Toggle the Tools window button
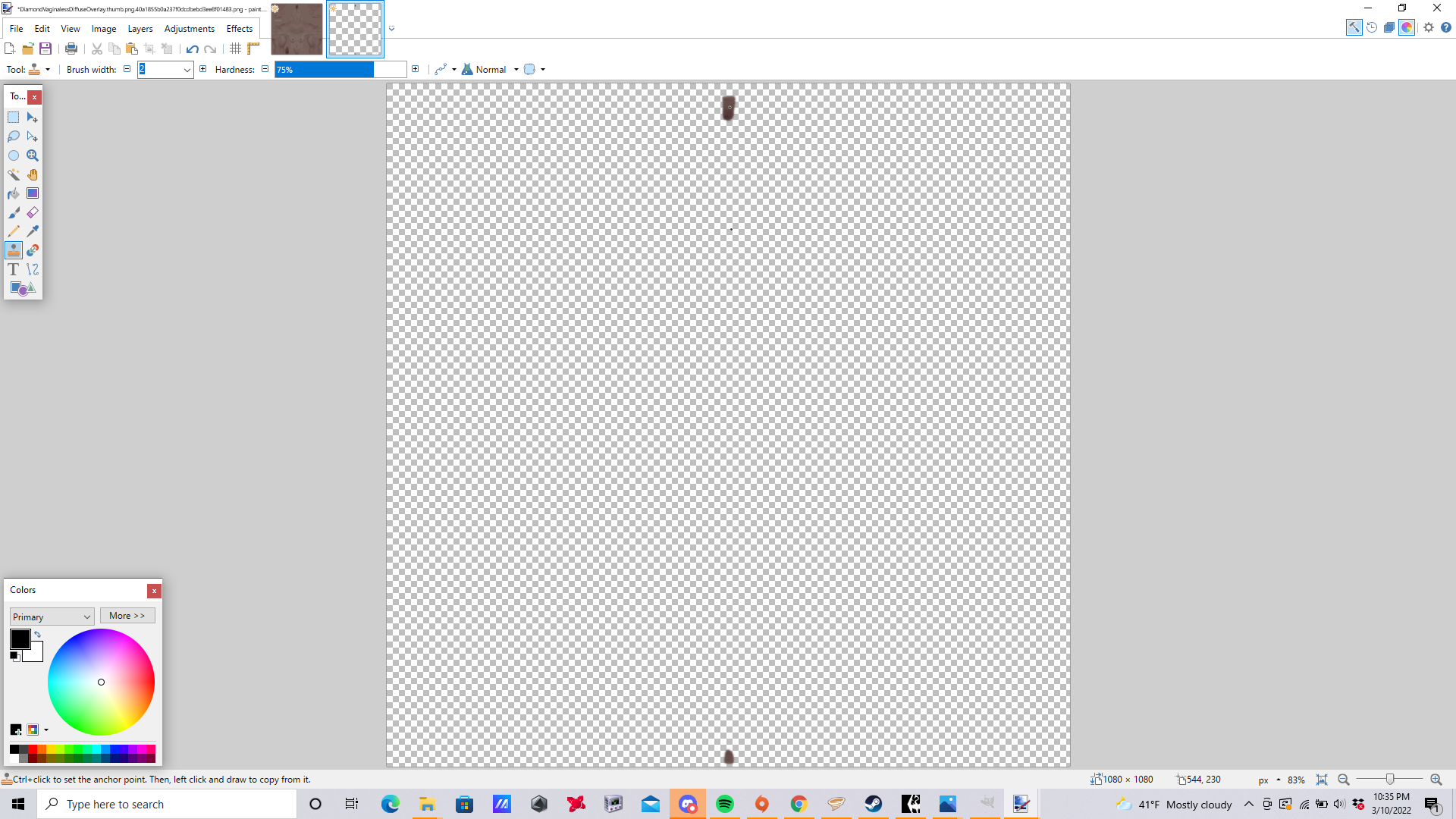The width and height of the screenshot is (1456, 819). 1354,27
